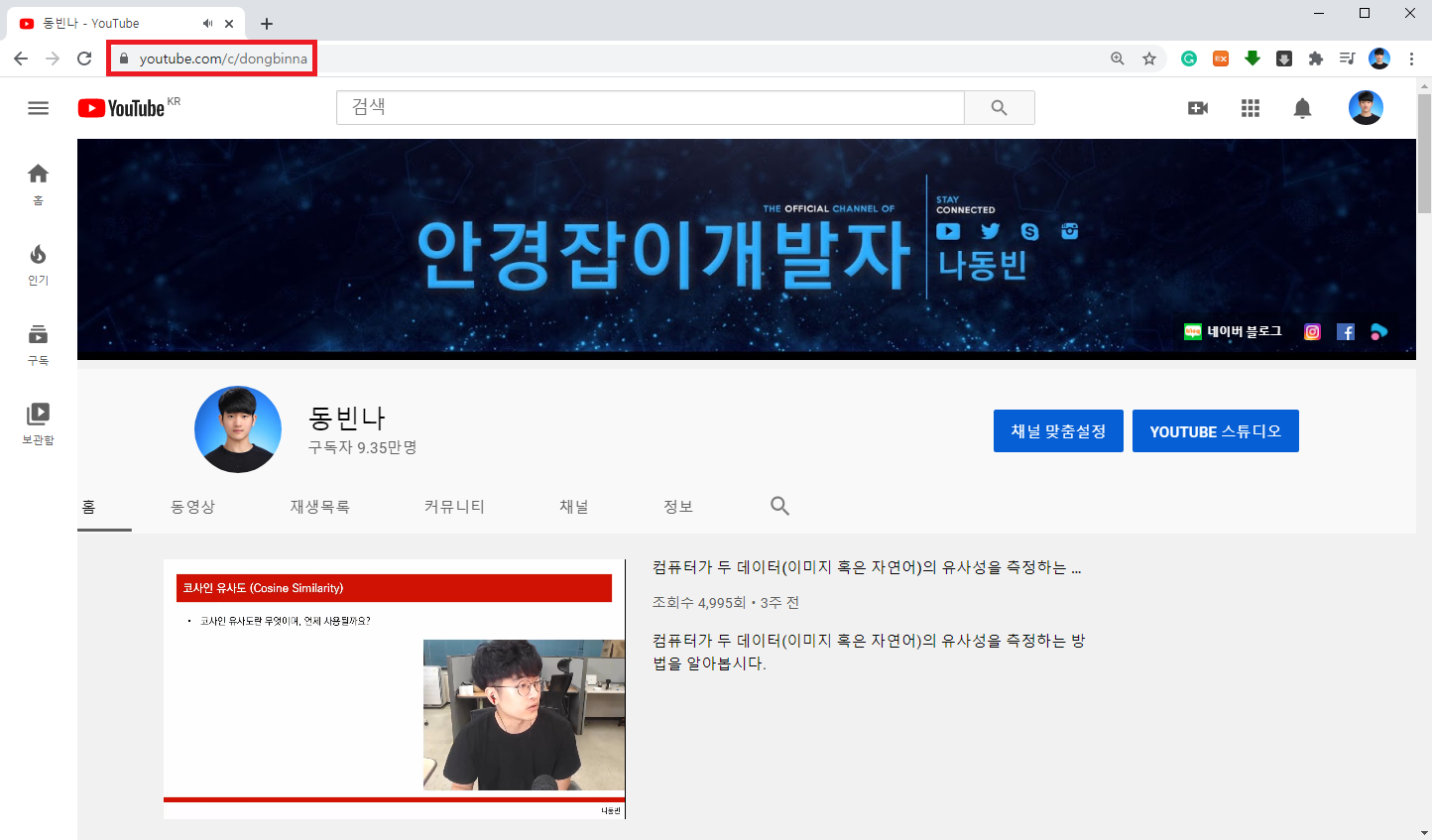Close the 동빈나 - YouTube tab
Image resolution: width=1432 pixels, height=840 pixels.
tap(229, 23)
